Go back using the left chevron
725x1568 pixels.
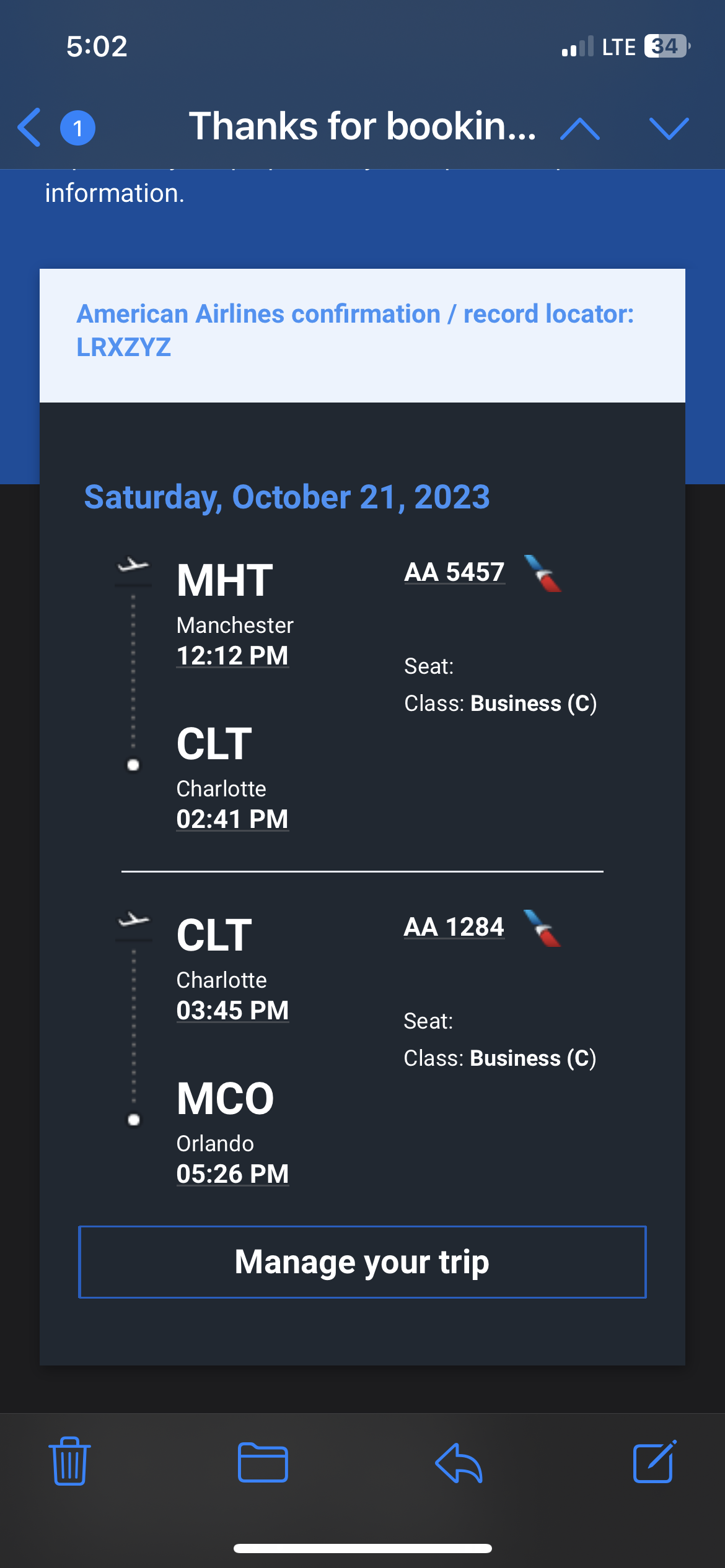coord(29,128)
